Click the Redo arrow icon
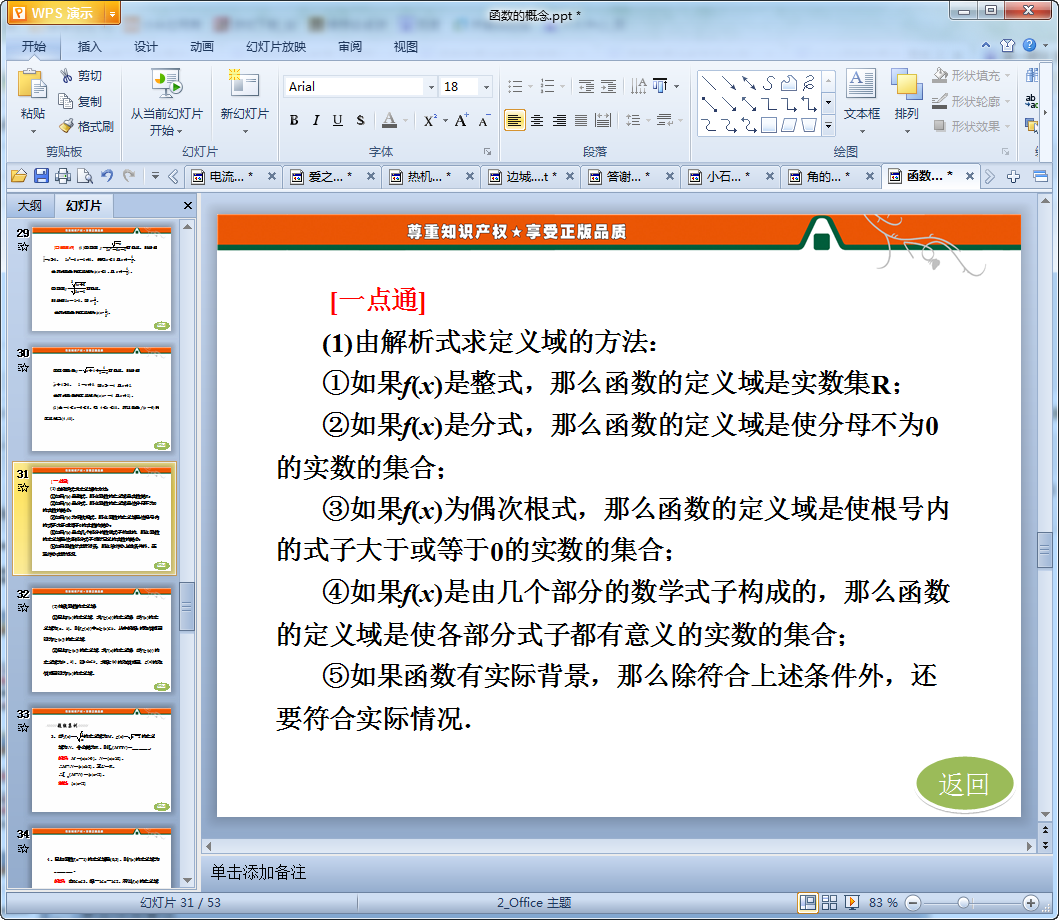 129,176
